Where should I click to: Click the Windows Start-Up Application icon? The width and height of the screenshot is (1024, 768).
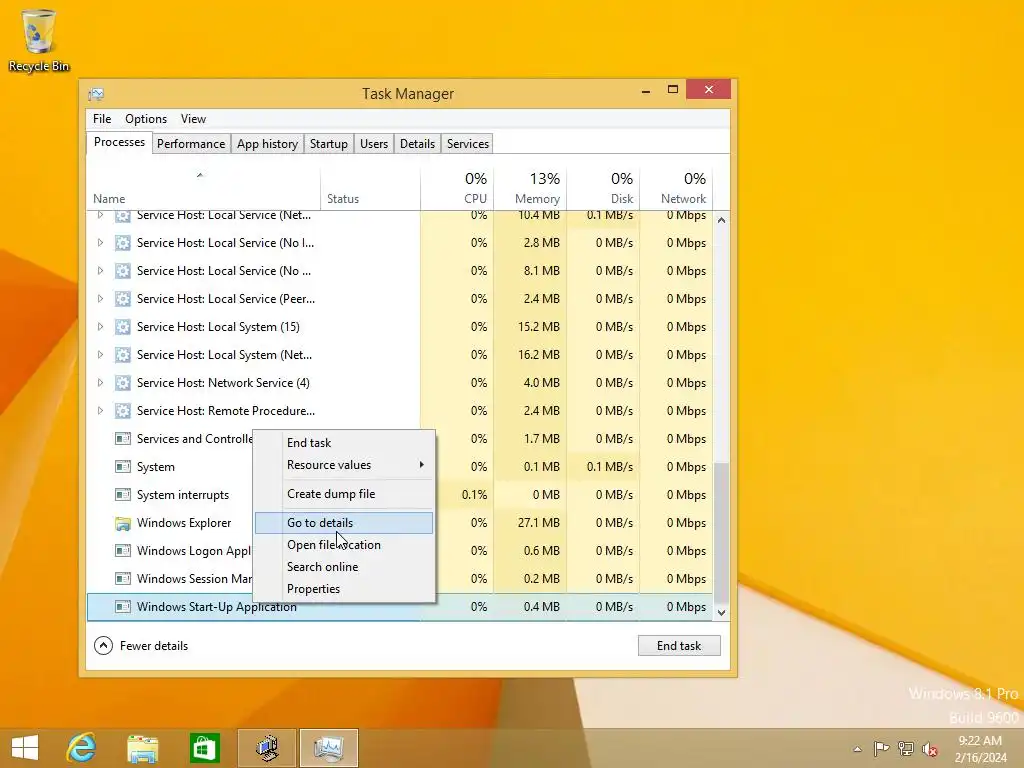(123, 607)
